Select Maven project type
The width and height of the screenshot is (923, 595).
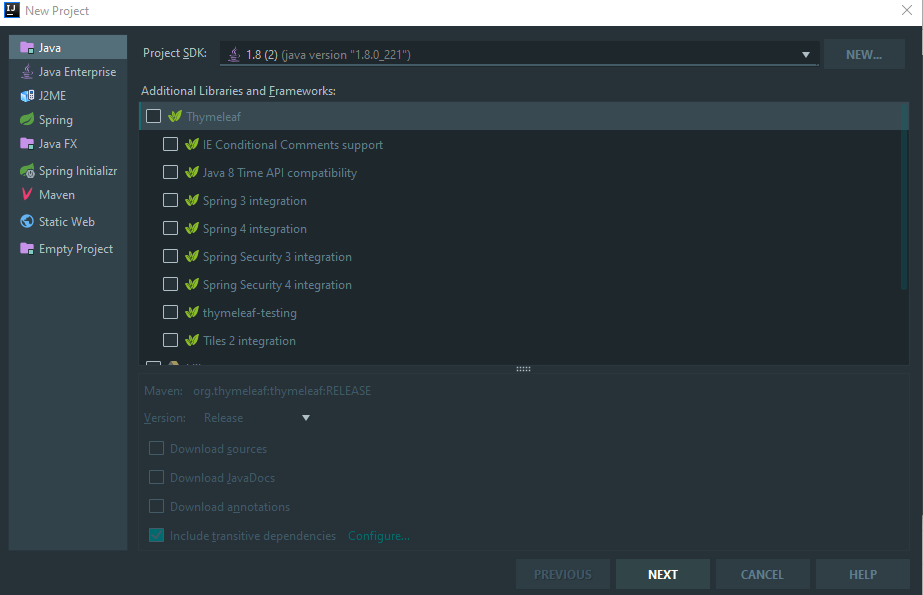pyautogui.click(x=68, y=194)
